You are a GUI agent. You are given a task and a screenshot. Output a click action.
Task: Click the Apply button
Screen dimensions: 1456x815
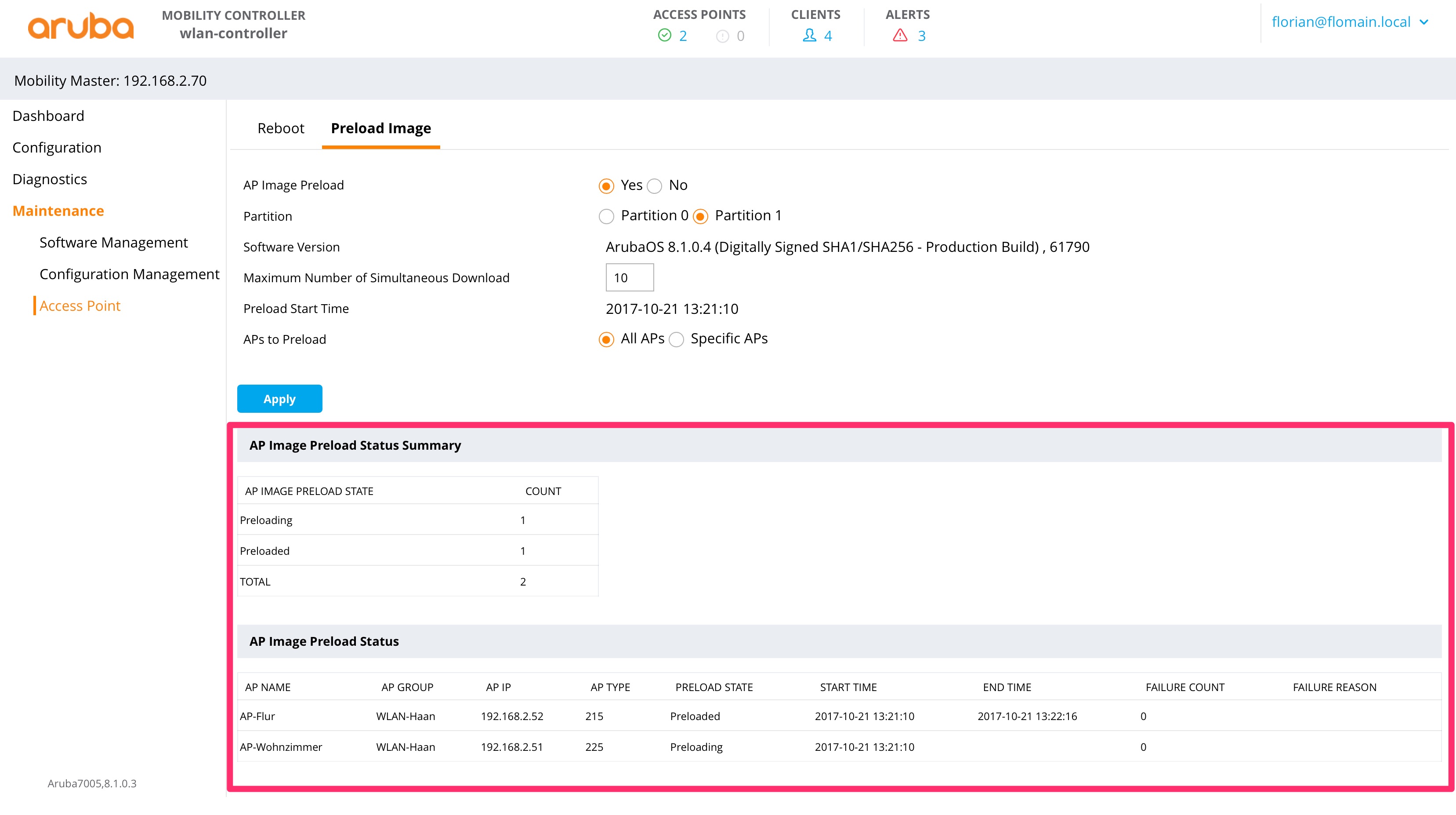[x=280, y=399]
